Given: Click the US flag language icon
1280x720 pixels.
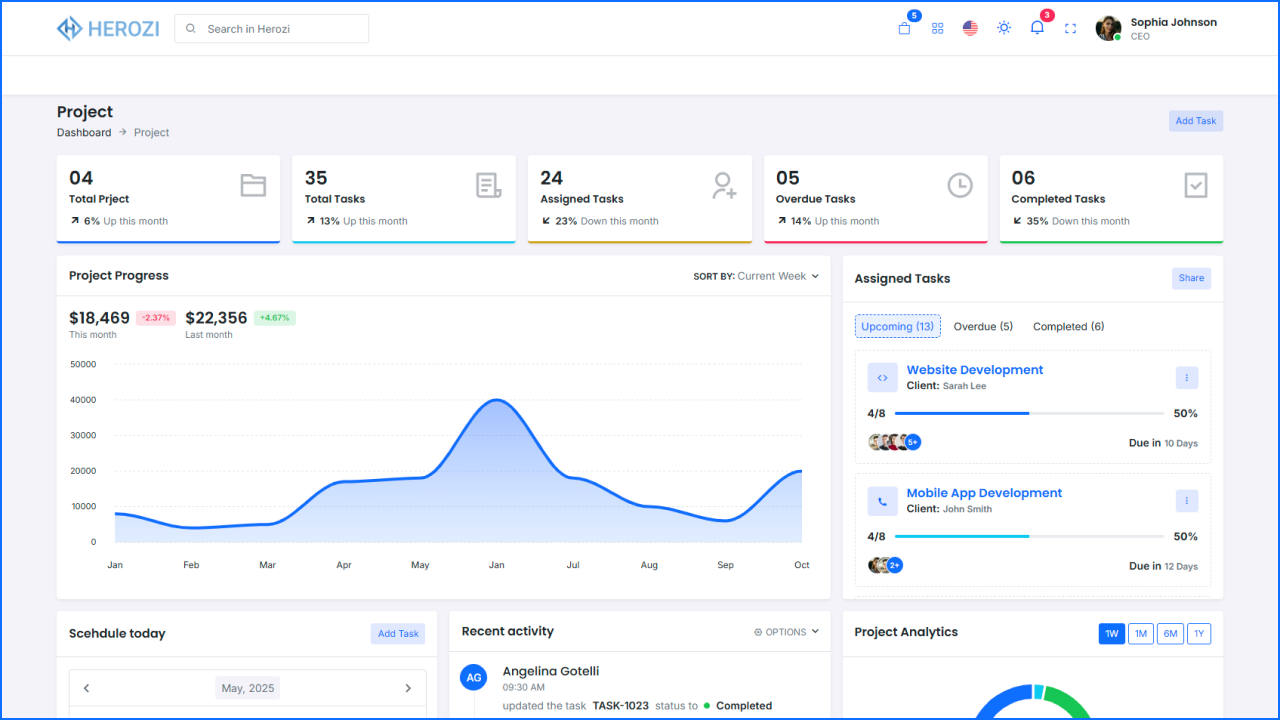Looking at the screenshot, I should (x=970, y=28).
